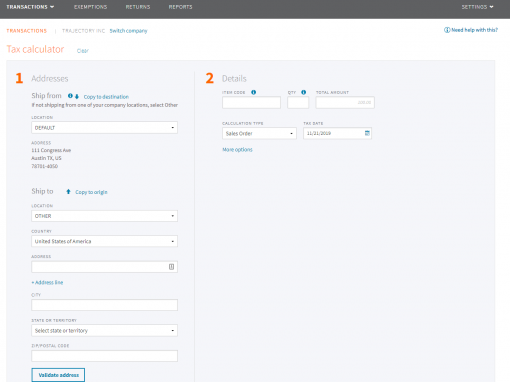Open the State or Territory dropdown
The width and height of the screenshot is (510, 382).
click(104, 331)
